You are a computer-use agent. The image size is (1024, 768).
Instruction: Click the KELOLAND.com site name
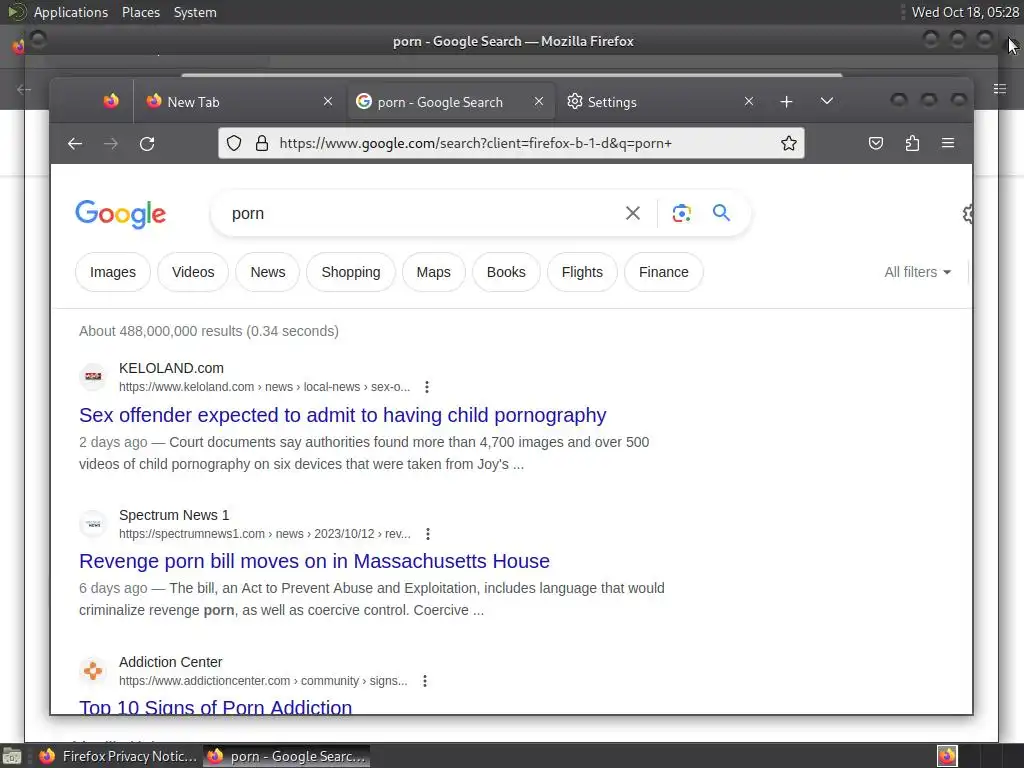click(x=171, y=368)
